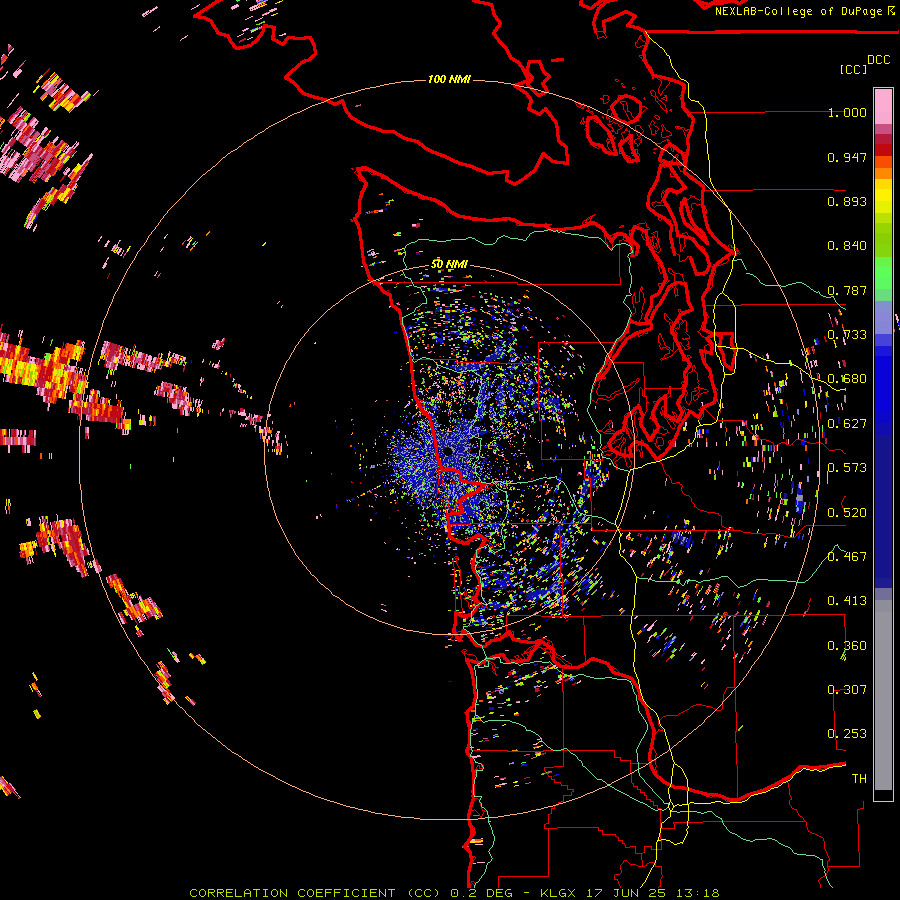
Task: Pick the light pink top color bar segment
Action: [x=883, y=106]
